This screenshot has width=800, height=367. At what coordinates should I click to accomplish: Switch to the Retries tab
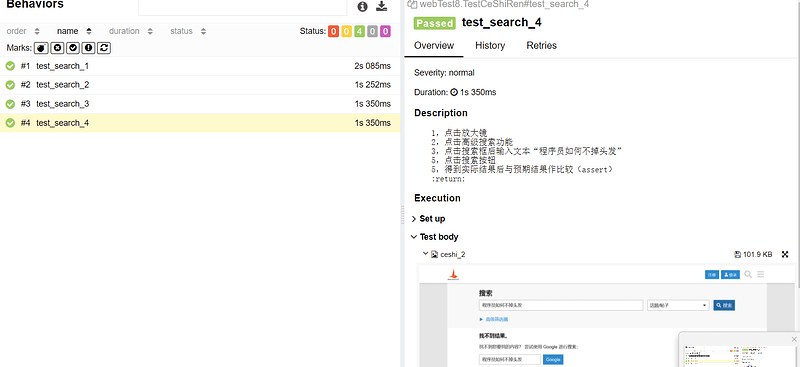pyautogui.click(x=541, y=45)
